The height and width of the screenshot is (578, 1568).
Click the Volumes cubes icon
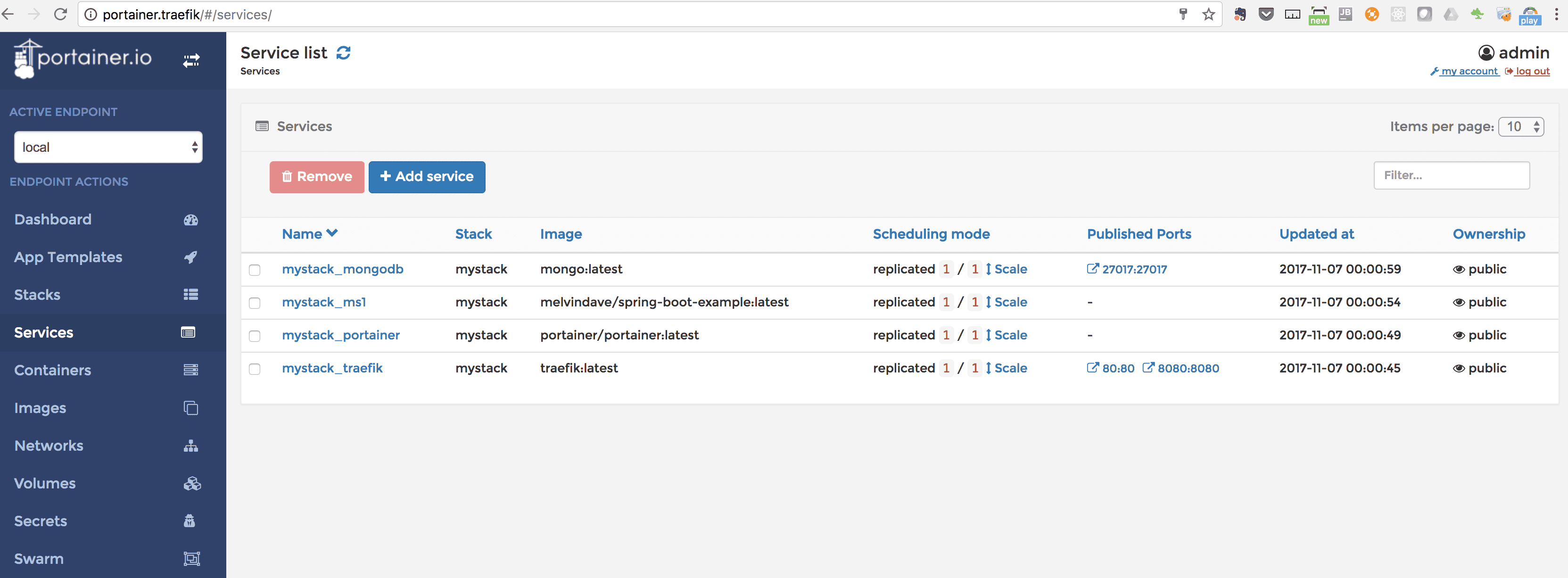point(192,484)
